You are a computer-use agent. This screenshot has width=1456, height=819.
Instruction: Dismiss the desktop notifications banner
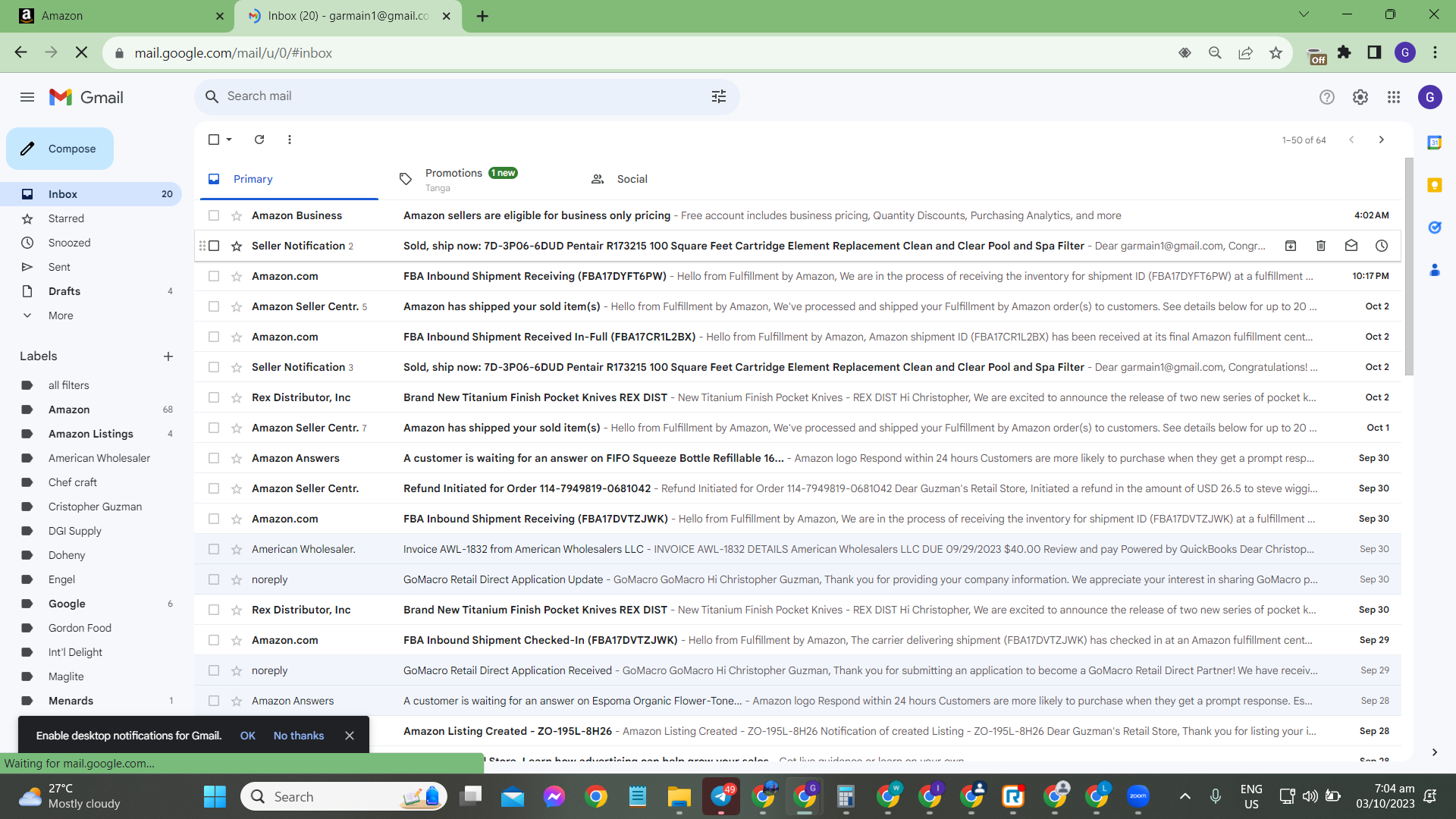[350, 736]
